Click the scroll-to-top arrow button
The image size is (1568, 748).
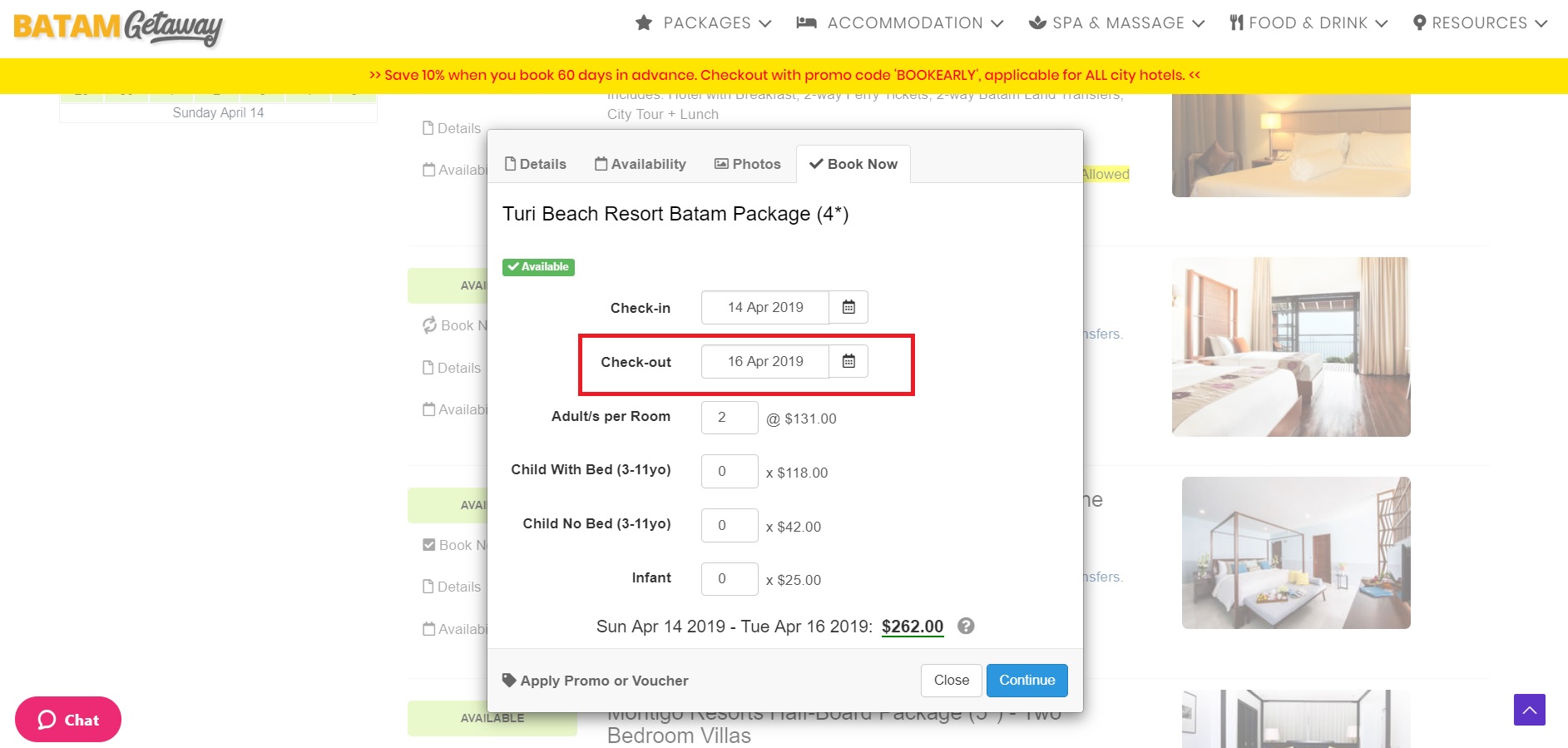pos(1529,710)
